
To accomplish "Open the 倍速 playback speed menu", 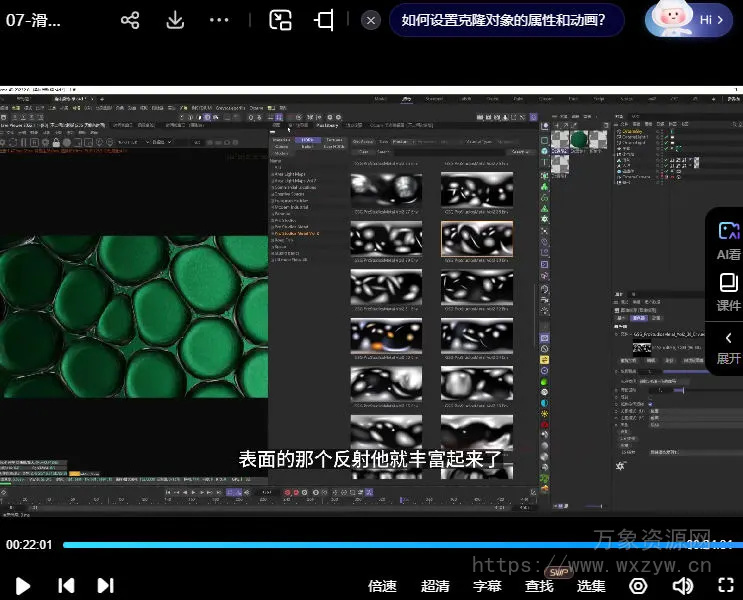I will coord(383,586).
